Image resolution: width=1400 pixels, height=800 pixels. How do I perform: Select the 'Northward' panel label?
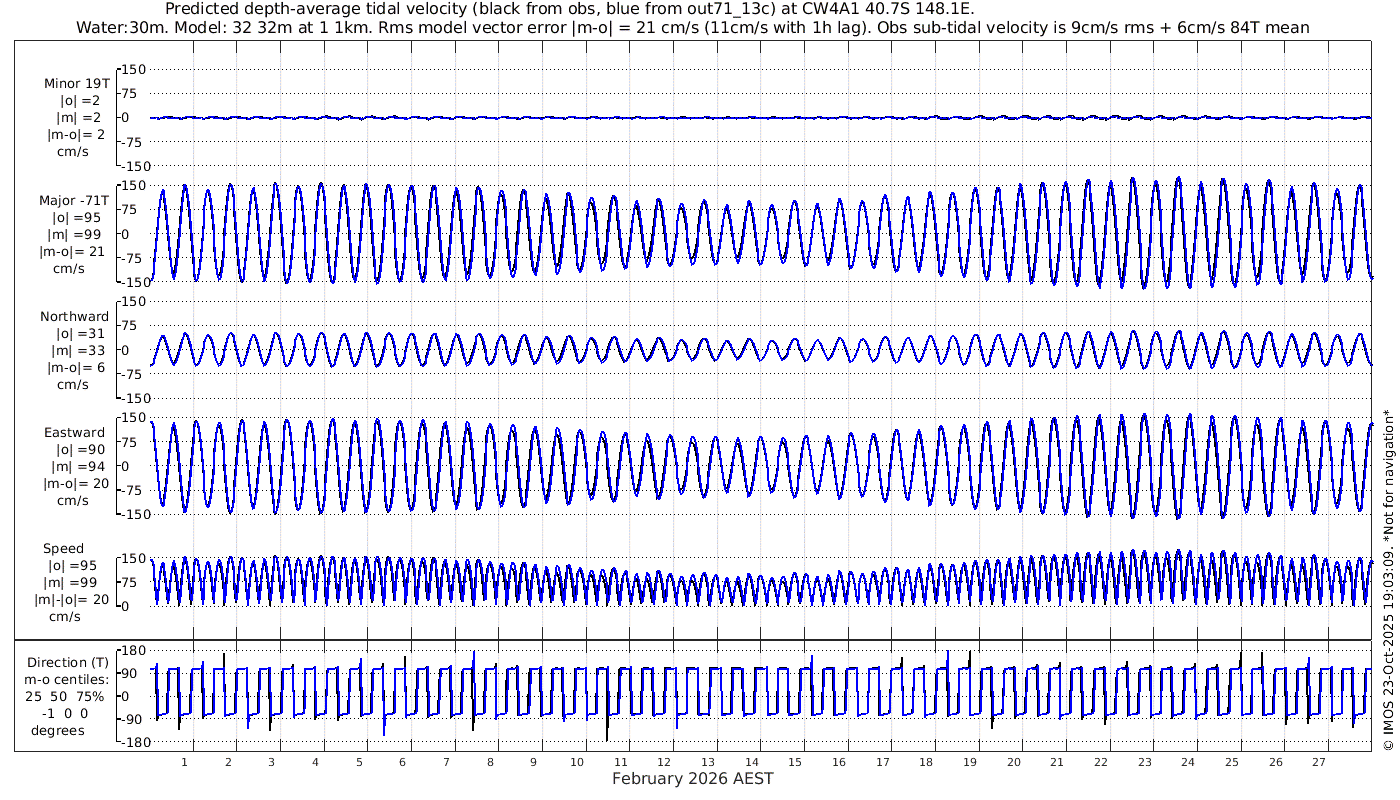pyautogui.click(x=74, y=317)
